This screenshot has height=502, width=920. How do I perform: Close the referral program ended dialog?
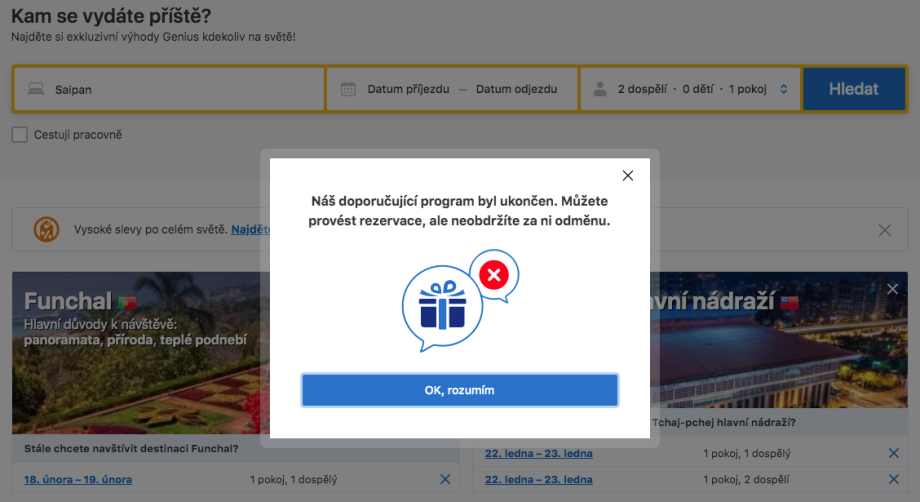[x=628, y=176]
